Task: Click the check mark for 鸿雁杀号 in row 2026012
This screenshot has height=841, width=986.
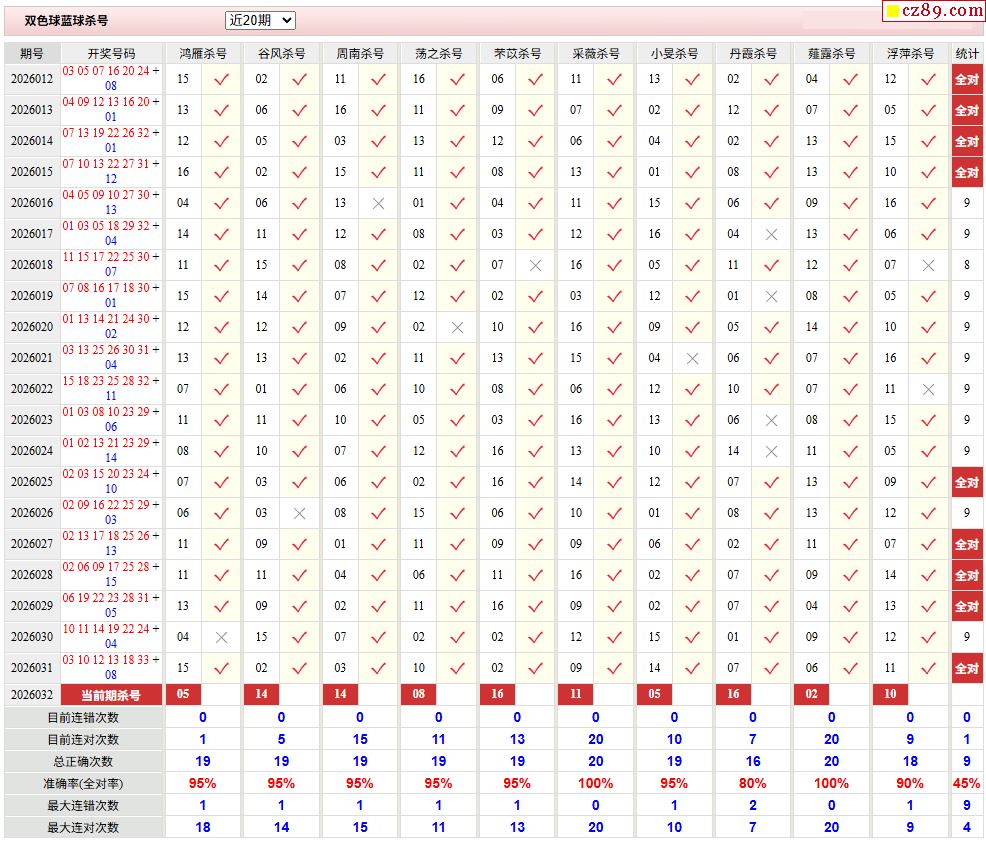Action: (221, 79)
